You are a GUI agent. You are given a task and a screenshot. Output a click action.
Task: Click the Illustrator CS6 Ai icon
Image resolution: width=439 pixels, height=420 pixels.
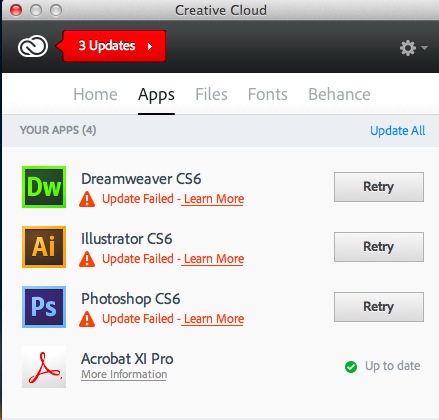point(44,247)
